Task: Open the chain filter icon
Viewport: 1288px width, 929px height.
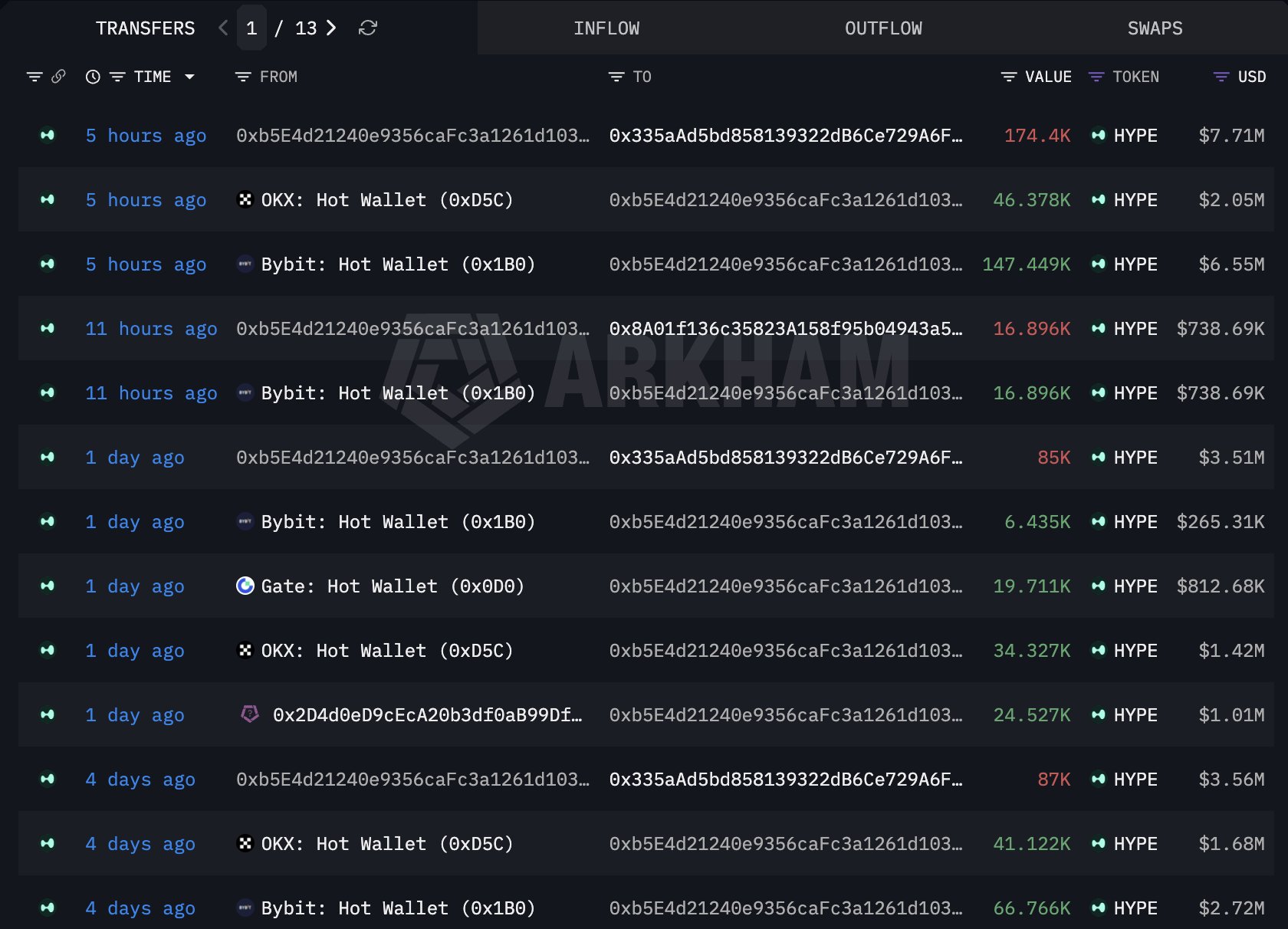Action: [x=34, y=77]
